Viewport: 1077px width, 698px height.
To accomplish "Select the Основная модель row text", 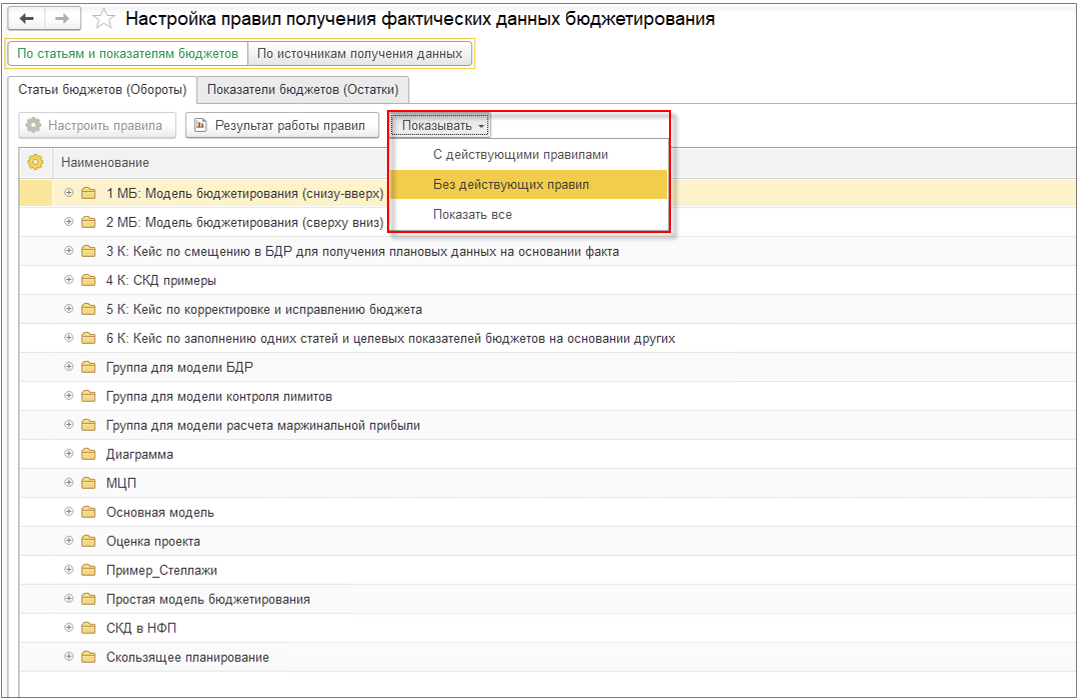I will 160,513.
